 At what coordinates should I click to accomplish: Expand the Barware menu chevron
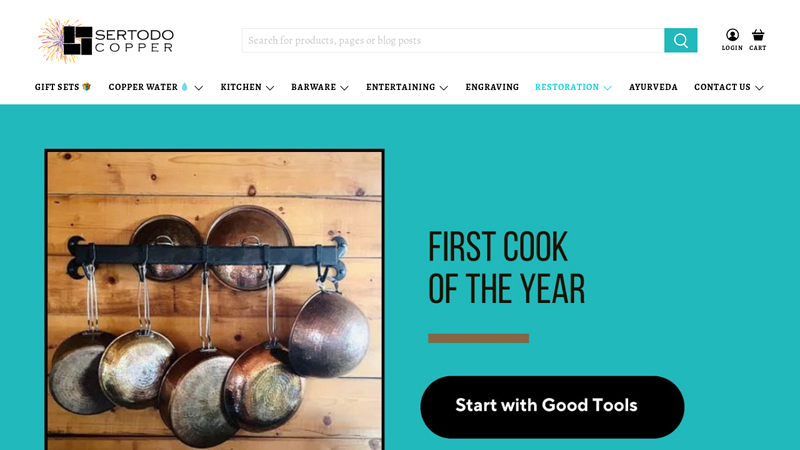pos(344,88)
